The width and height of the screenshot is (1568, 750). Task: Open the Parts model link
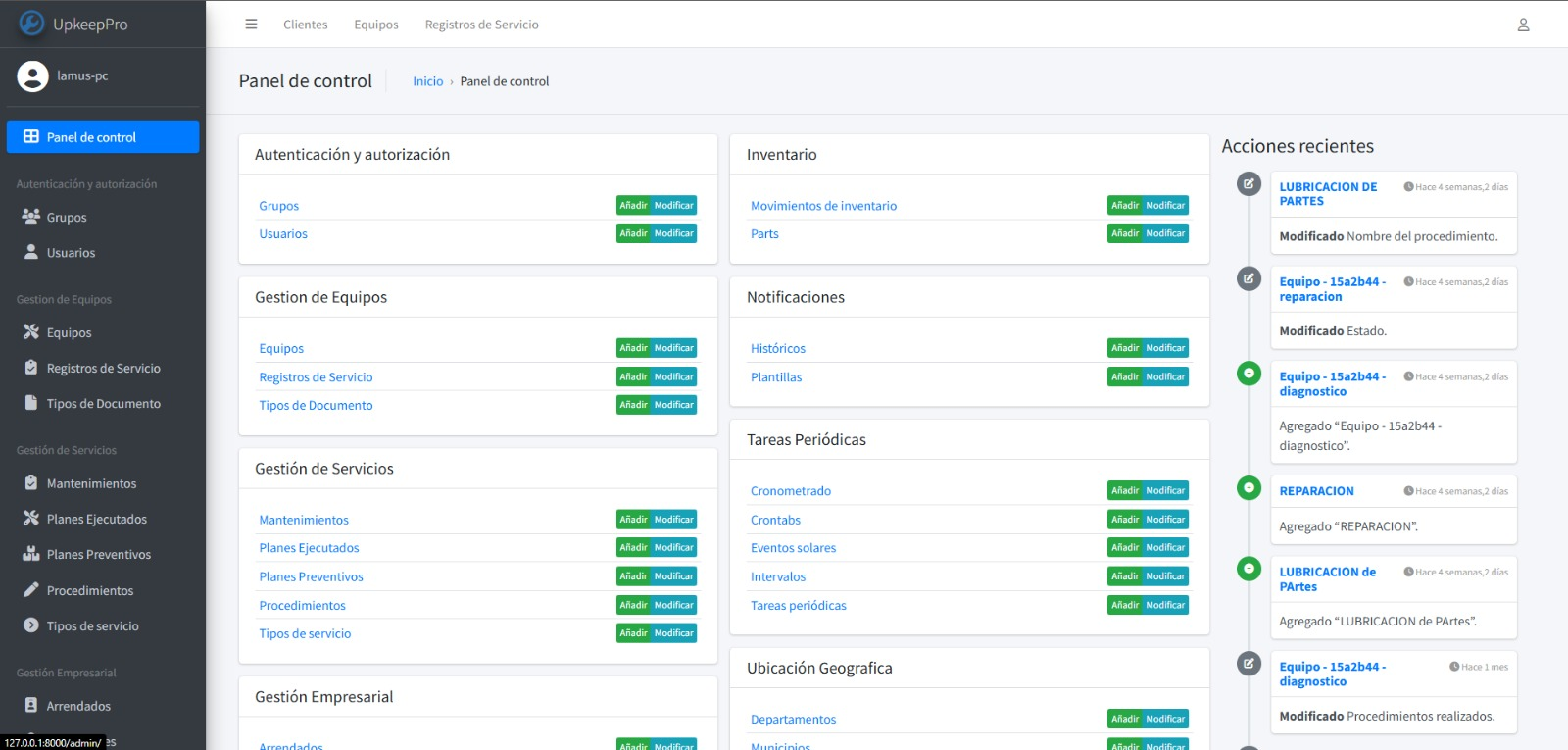click(764, 234)
